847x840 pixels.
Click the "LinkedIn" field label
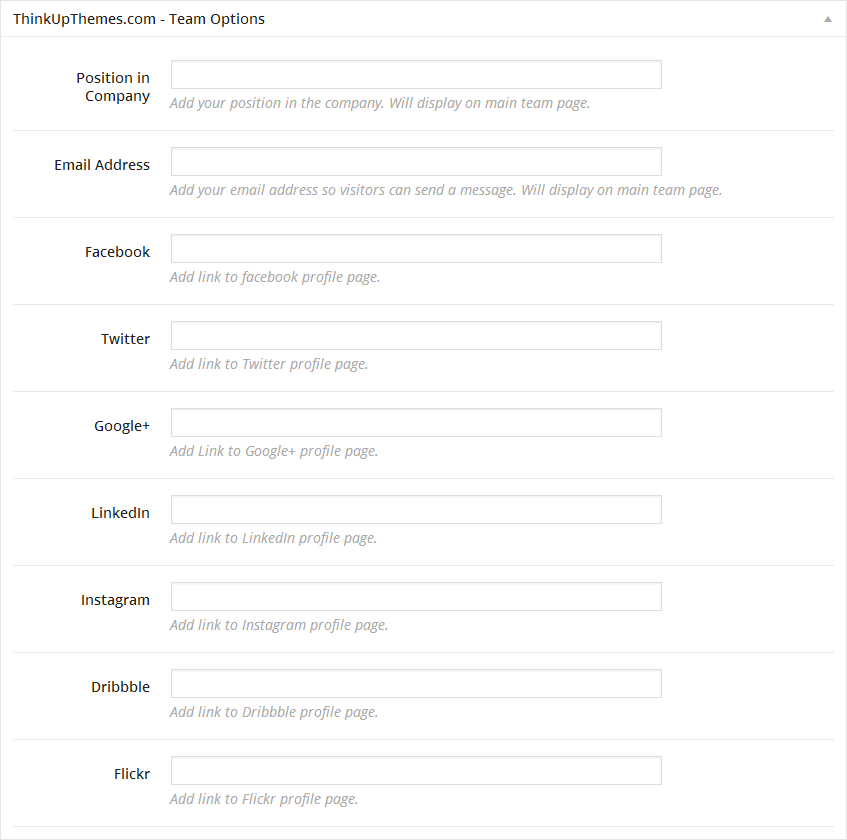pos(120,513)
